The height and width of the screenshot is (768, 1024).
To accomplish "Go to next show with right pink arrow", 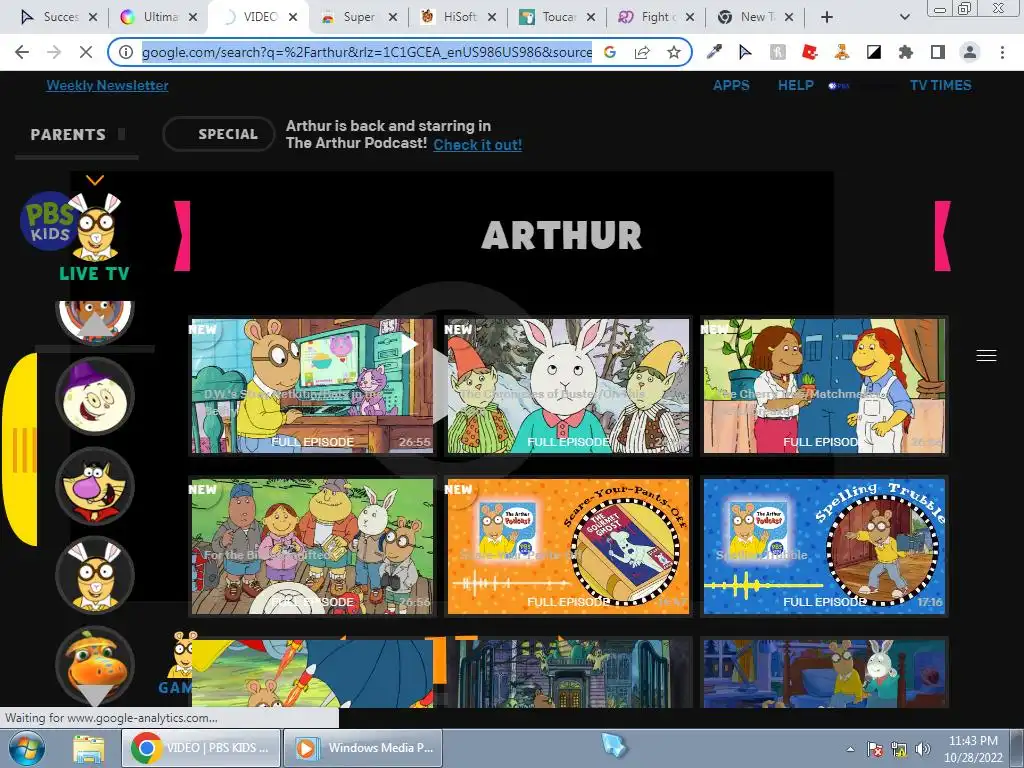I will tap(942, 236).
